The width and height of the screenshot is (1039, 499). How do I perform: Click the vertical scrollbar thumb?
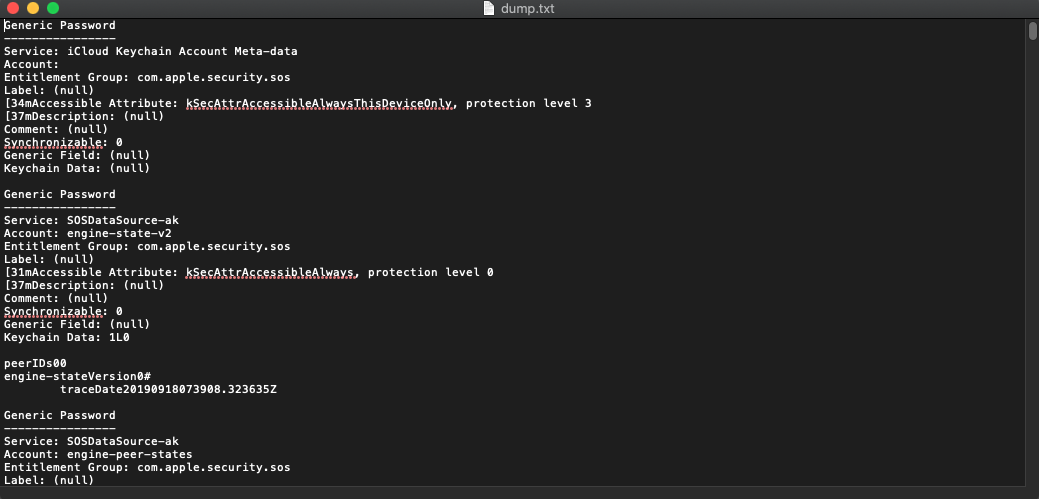1032,31
